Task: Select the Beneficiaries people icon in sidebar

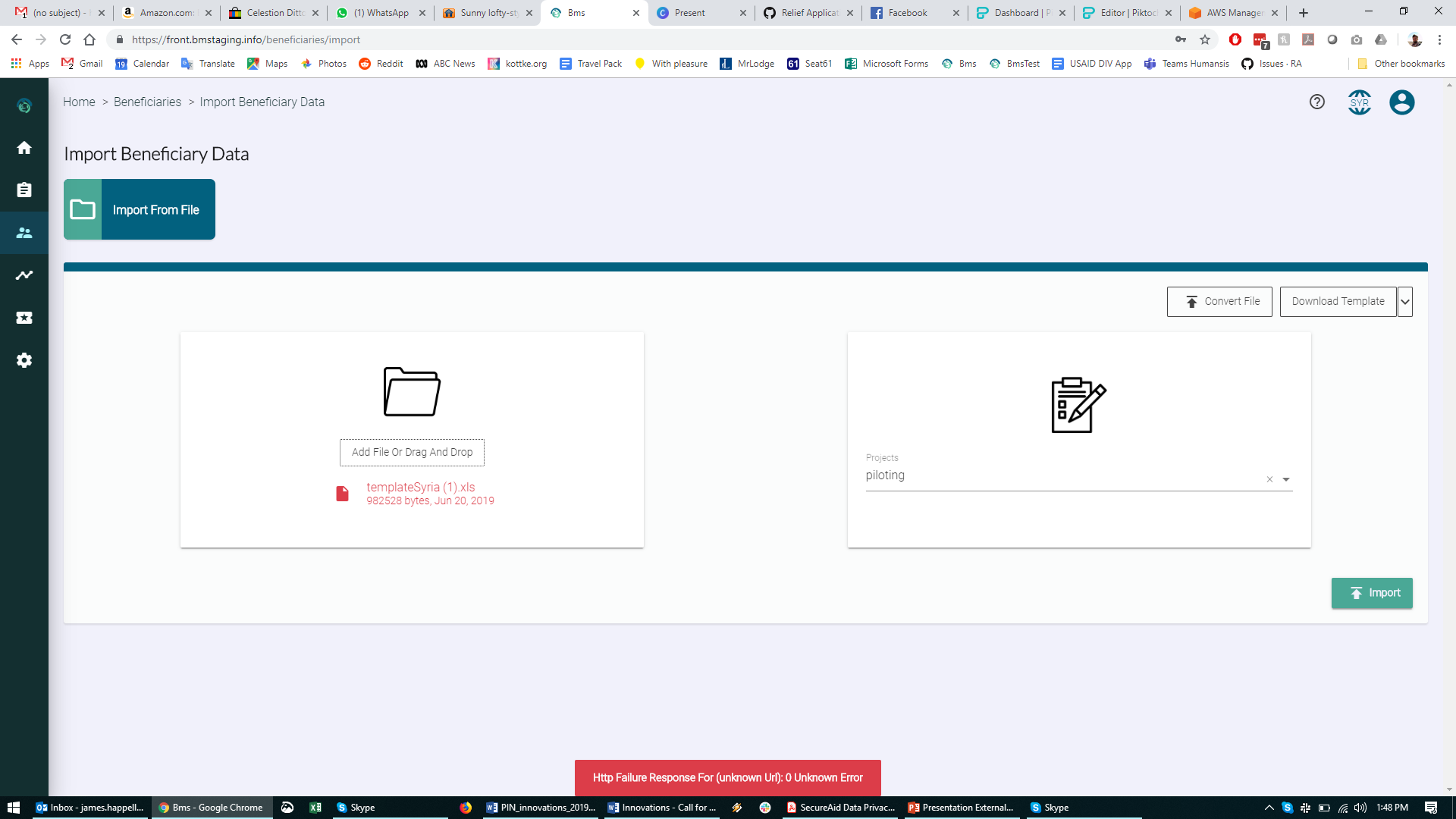Action: click(x=24, y=233)
